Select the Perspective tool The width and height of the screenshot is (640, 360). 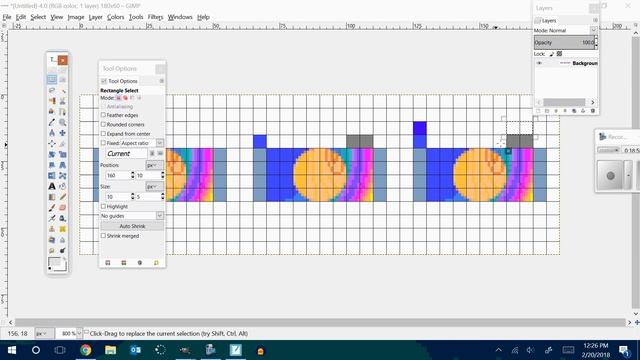coord(62,165)
